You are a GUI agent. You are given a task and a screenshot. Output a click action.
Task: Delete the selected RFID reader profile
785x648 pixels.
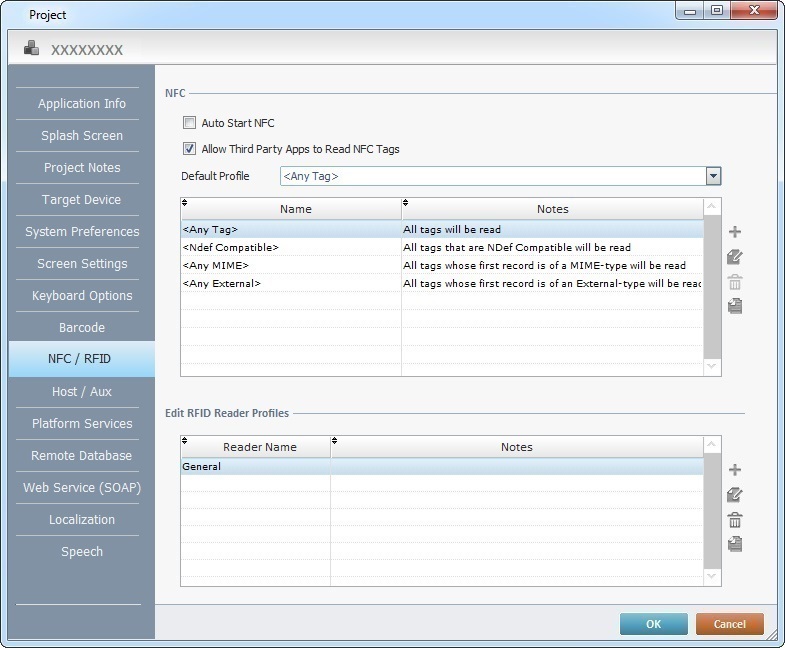[x=735, y=520]
